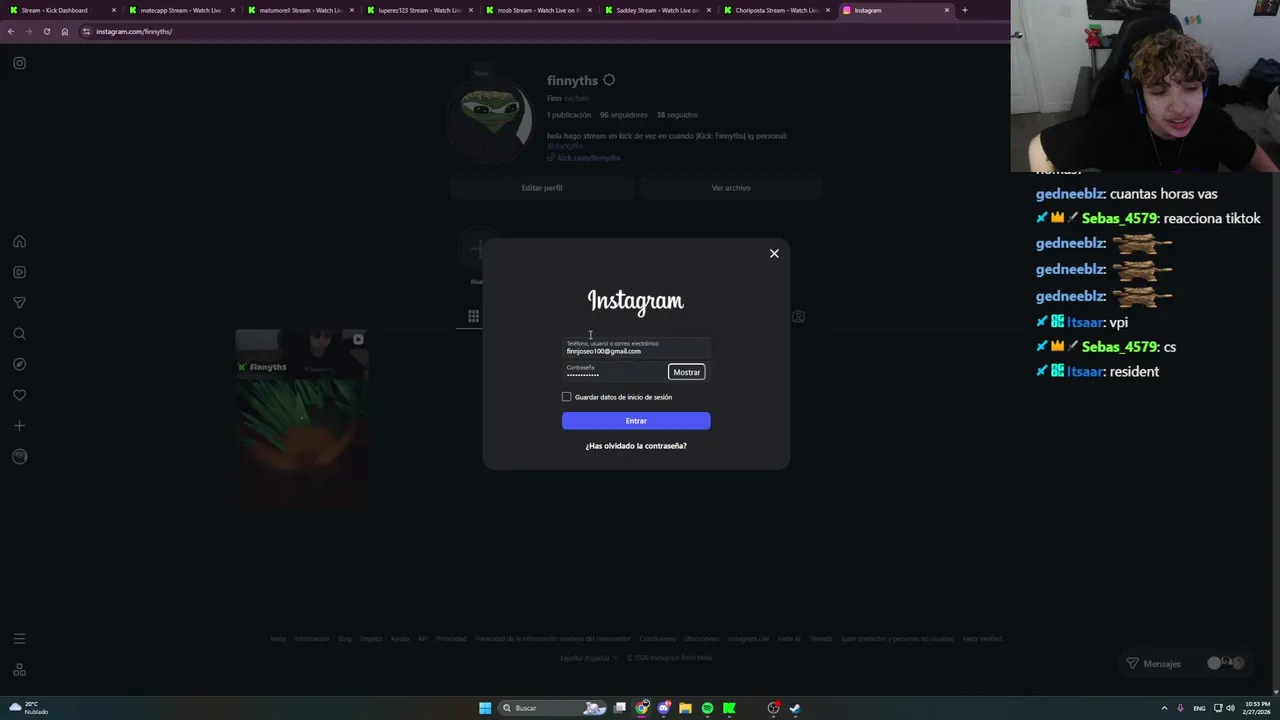Click the blue Entrar login button

(636, 421)
